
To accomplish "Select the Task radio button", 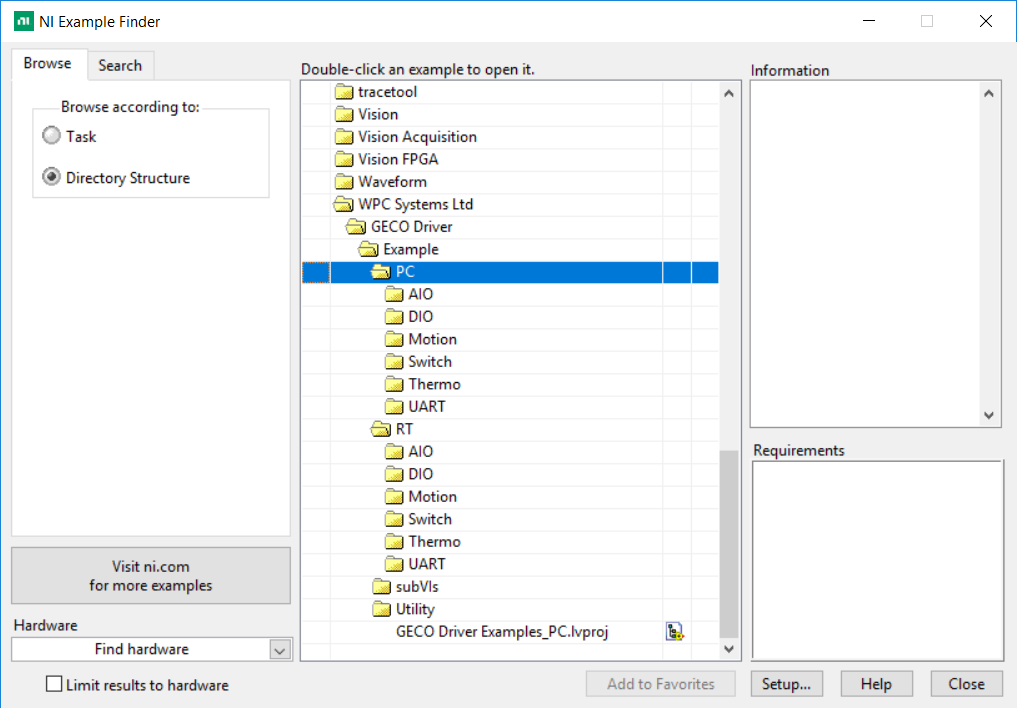I will coord(51,136).
